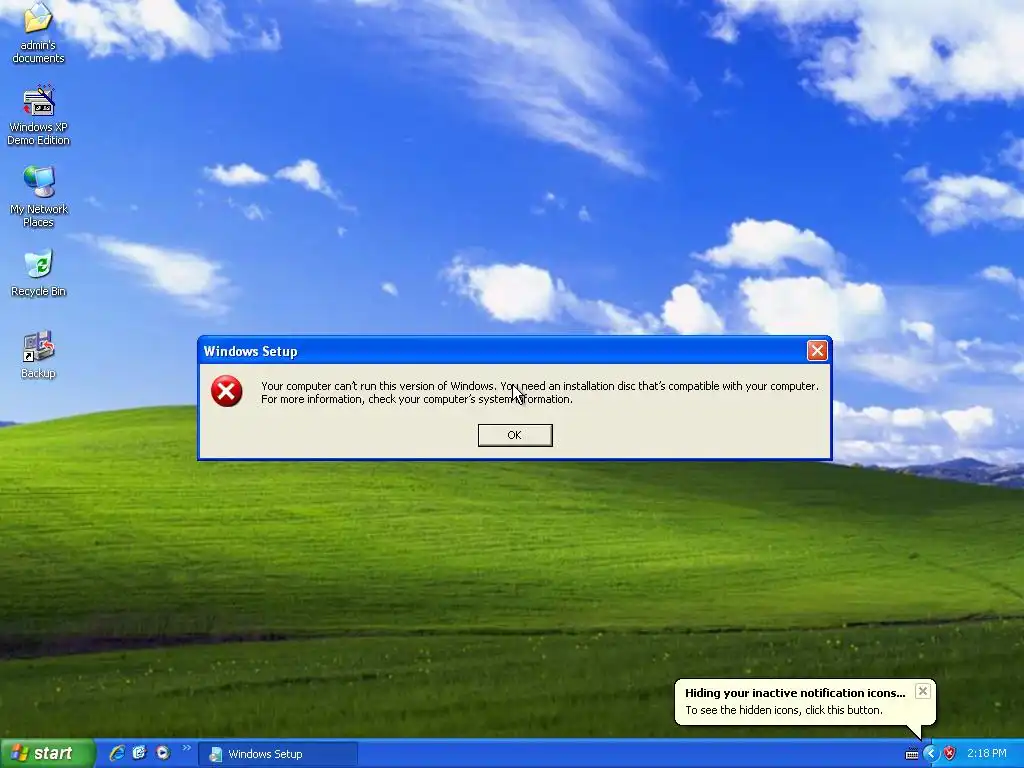Click the 'To see the hidden icons' balloon text
Screen dimensions: 1024x768
pyautogui.click(x=784, y=710)
